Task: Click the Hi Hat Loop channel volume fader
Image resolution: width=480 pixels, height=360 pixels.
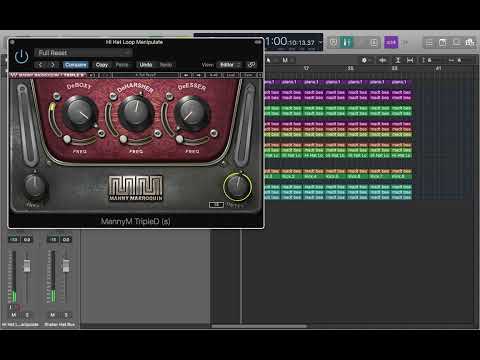Action: click(27, 265)
